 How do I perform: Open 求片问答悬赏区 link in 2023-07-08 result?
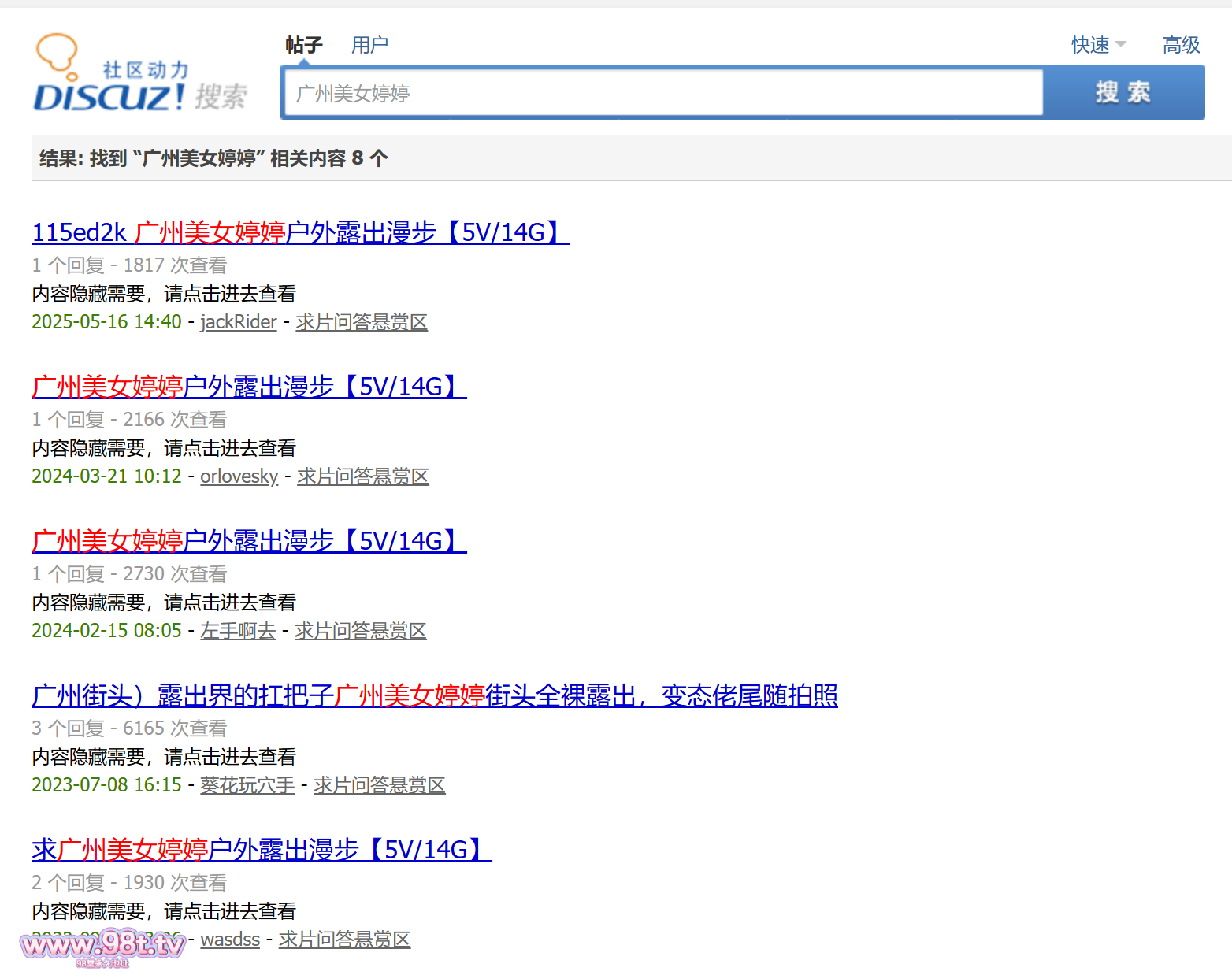coord(379,785)
